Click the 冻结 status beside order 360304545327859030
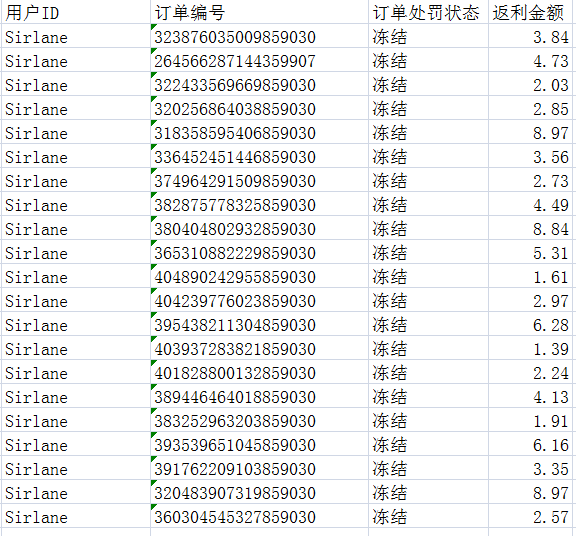Viewport: 576px width, 536px height. tap(390, 517)
